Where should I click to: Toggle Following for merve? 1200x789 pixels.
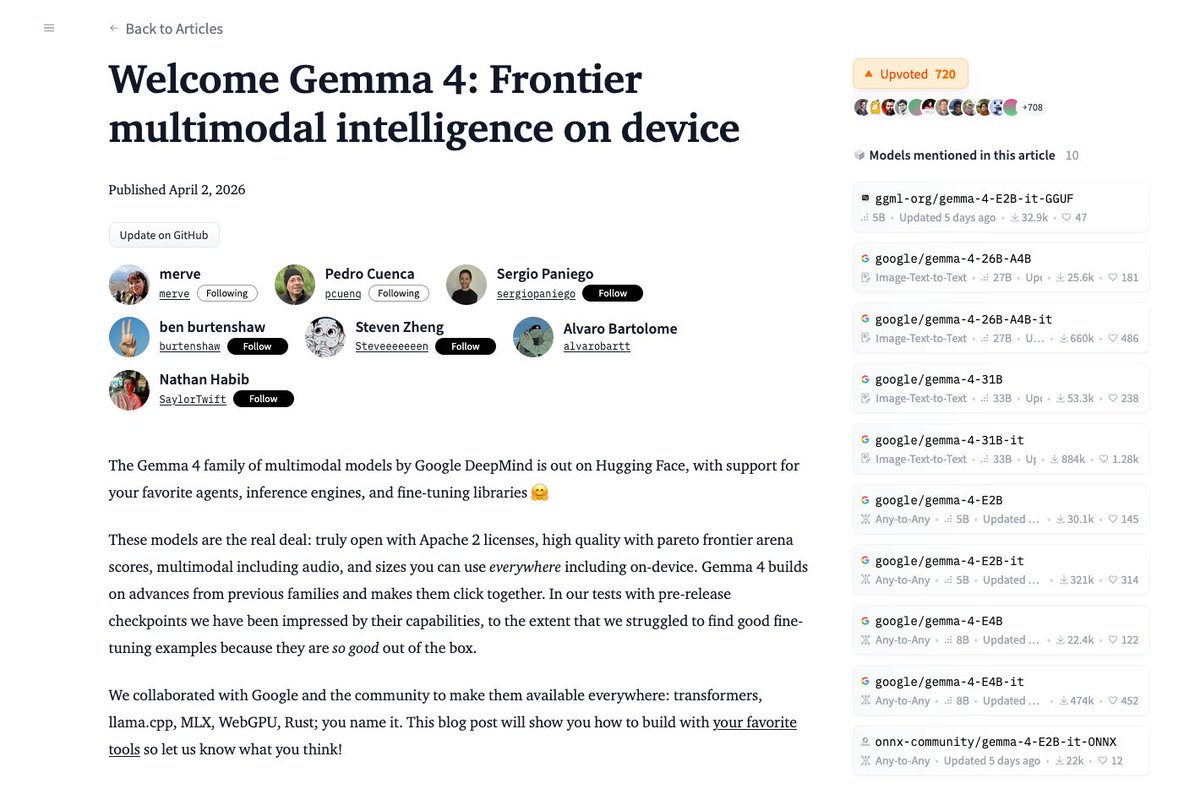(x=227, y=293)
